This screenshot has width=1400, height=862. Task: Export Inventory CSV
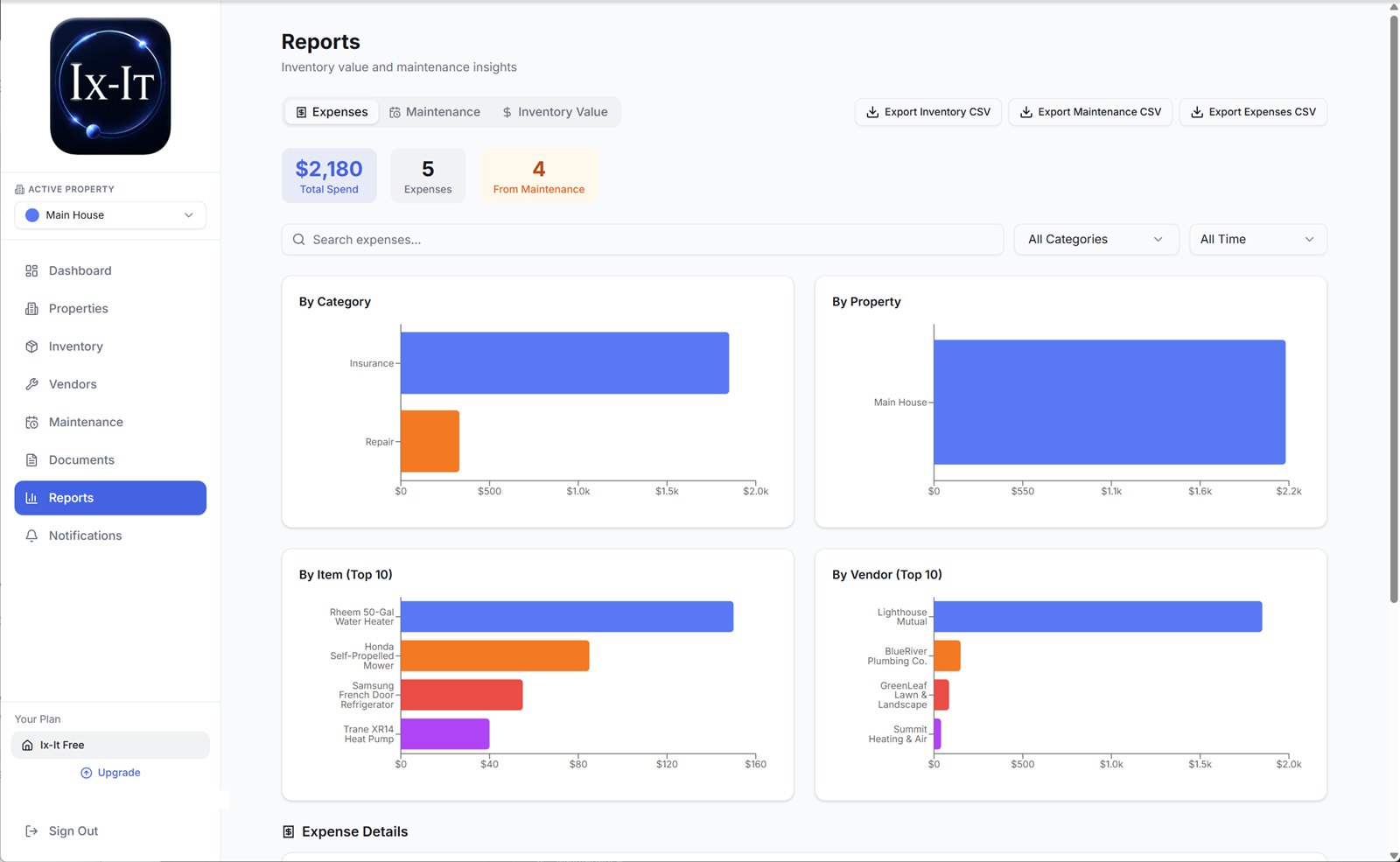click(x=928, y=112)
